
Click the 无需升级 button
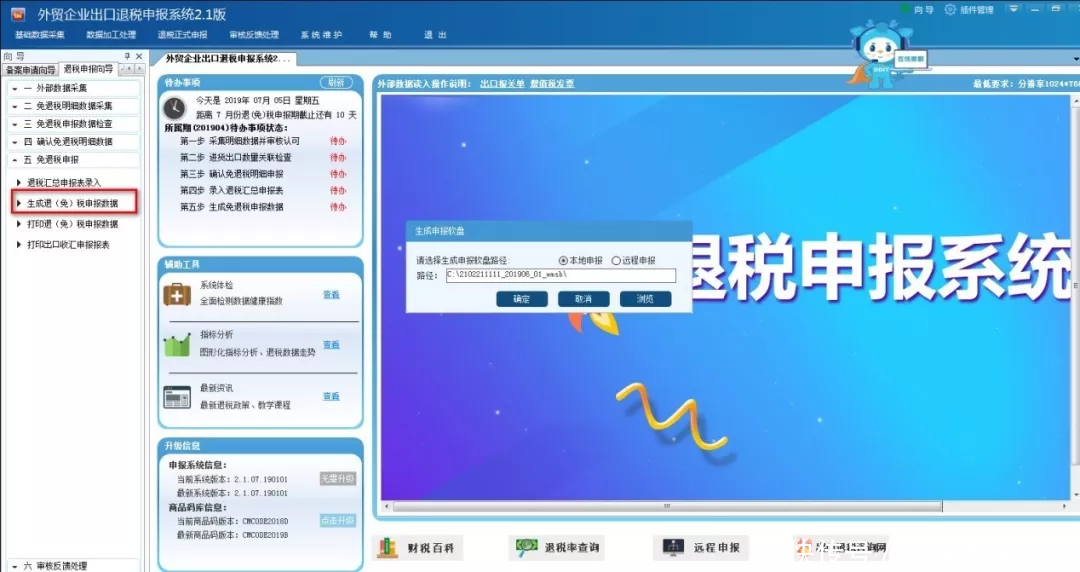pyautogui.click(x=338, y=478)
